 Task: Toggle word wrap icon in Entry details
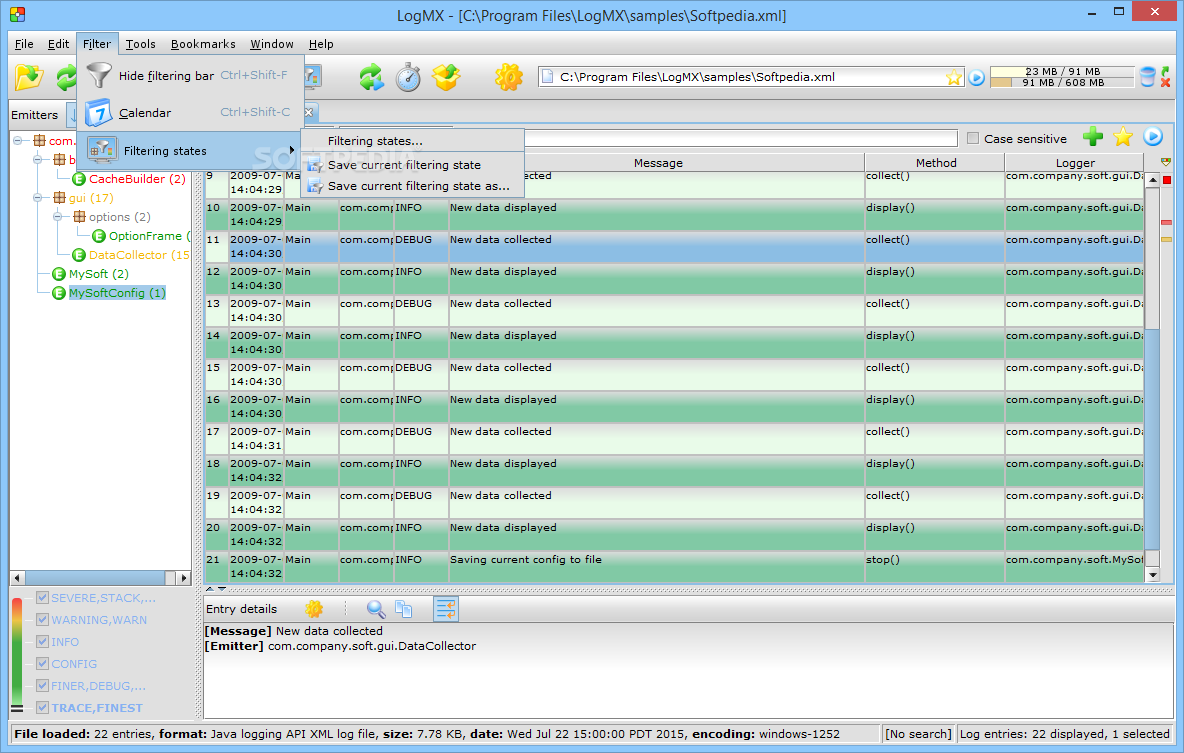click(446, 609)
